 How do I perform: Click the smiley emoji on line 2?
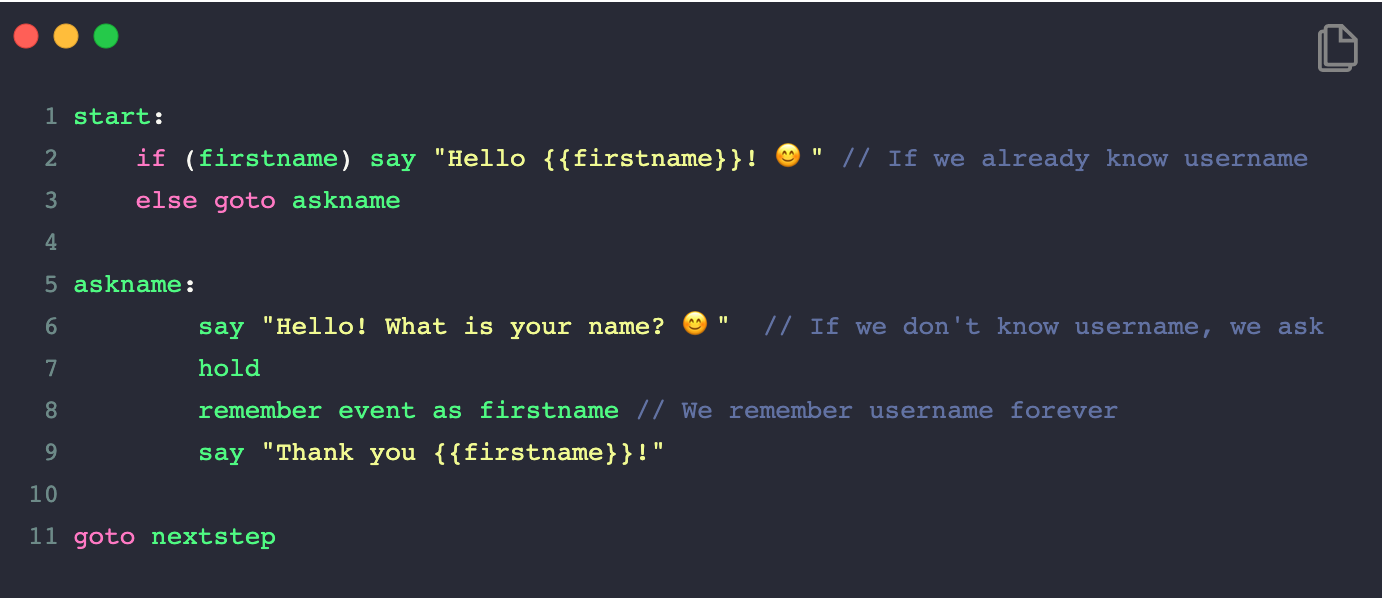tap(788, 157)
